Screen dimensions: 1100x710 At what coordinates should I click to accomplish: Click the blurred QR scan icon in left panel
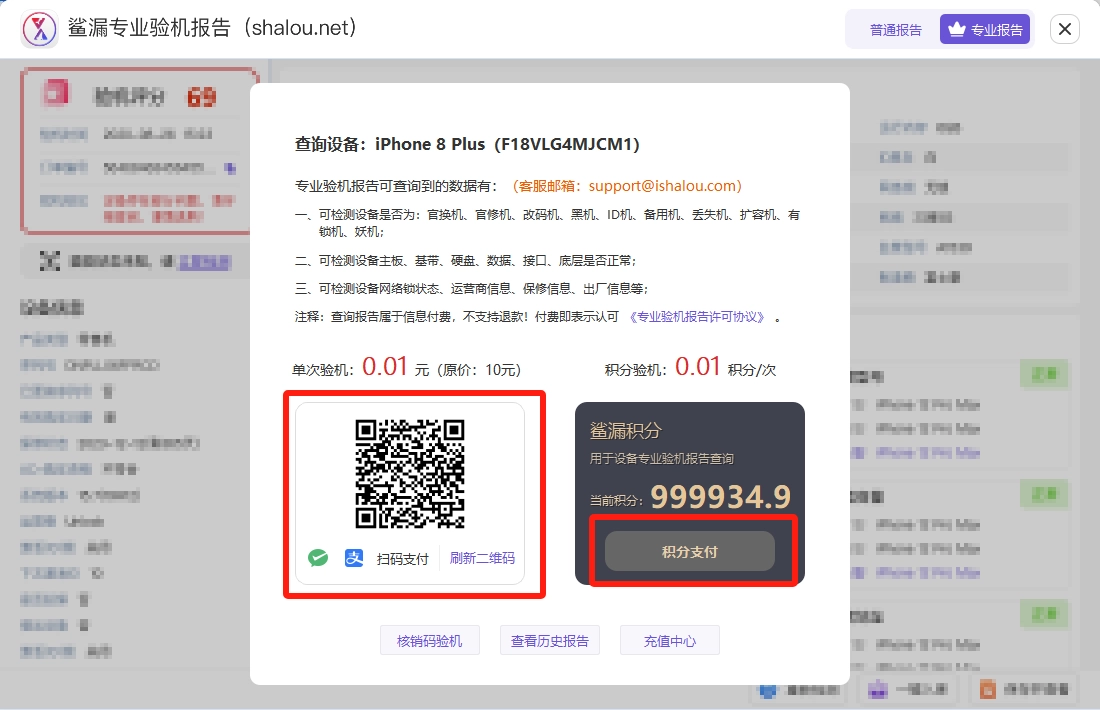click(x=49, y=261)
